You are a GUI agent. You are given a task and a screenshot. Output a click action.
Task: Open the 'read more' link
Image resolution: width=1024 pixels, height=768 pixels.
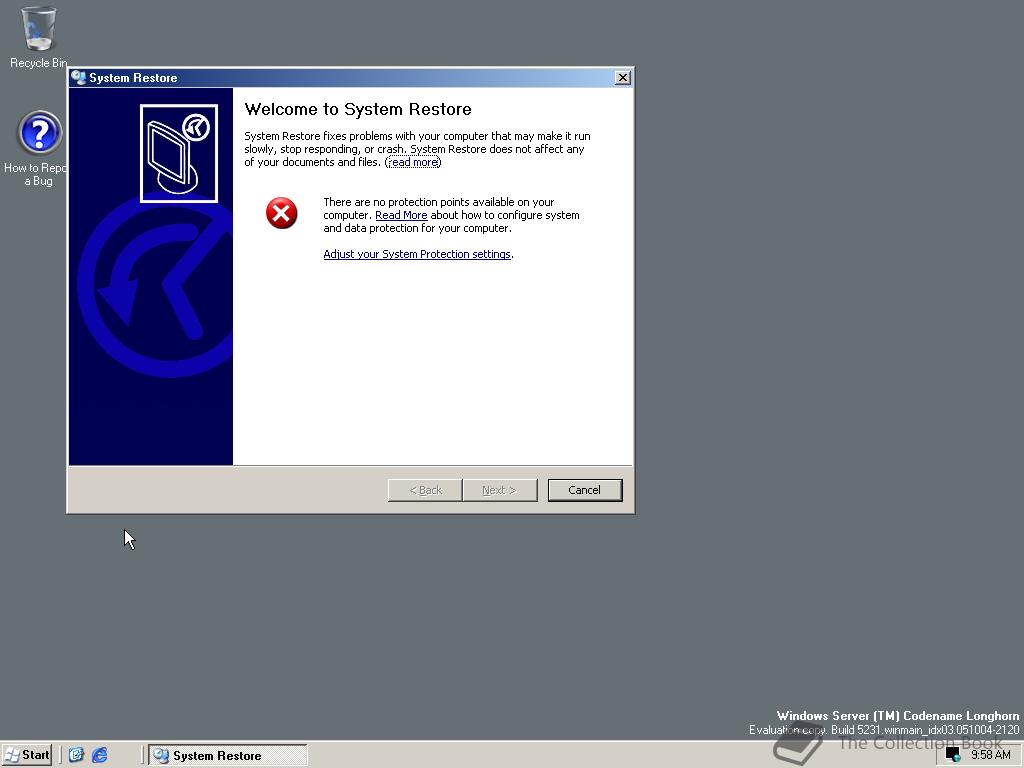pyautogui.click(x=413, y=162)
